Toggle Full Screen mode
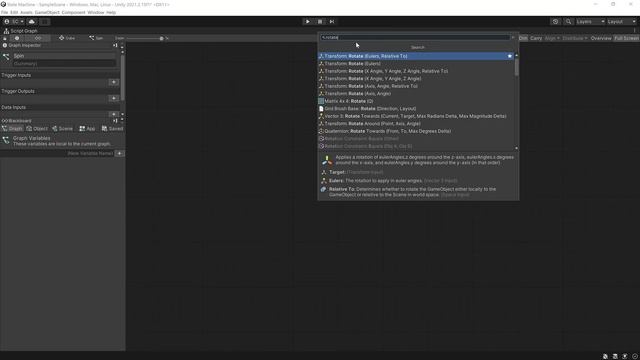 pyautogui.click(x=626, y=38)
